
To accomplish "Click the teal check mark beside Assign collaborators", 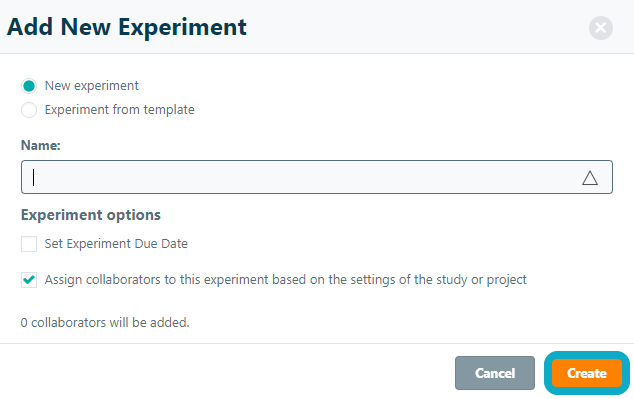I will click(x=29, y=280).
